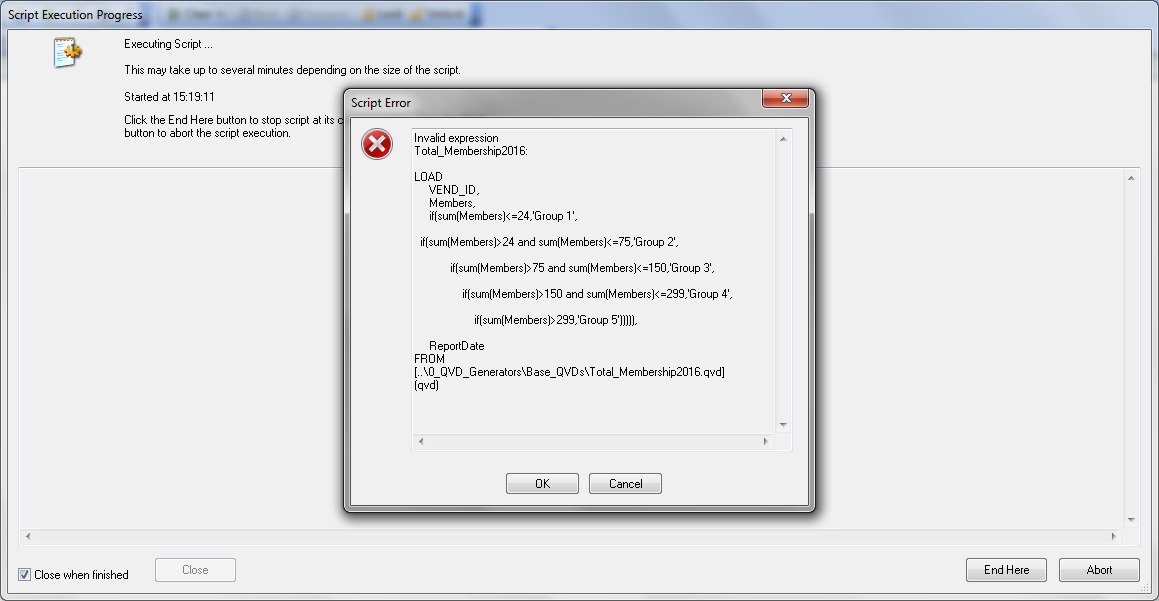The image size is (1159, 601).
Task: Abort the script execution
Action: coord(1099,570)
